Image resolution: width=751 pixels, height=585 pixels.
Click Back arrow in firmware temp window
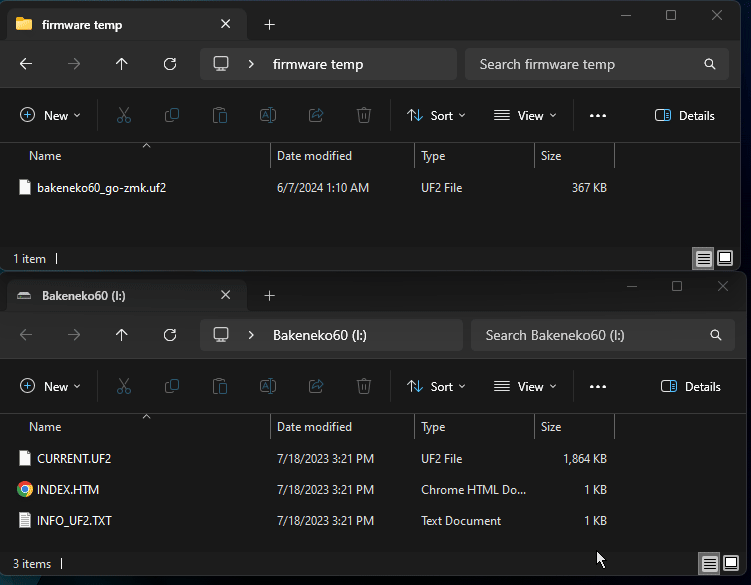26,64
